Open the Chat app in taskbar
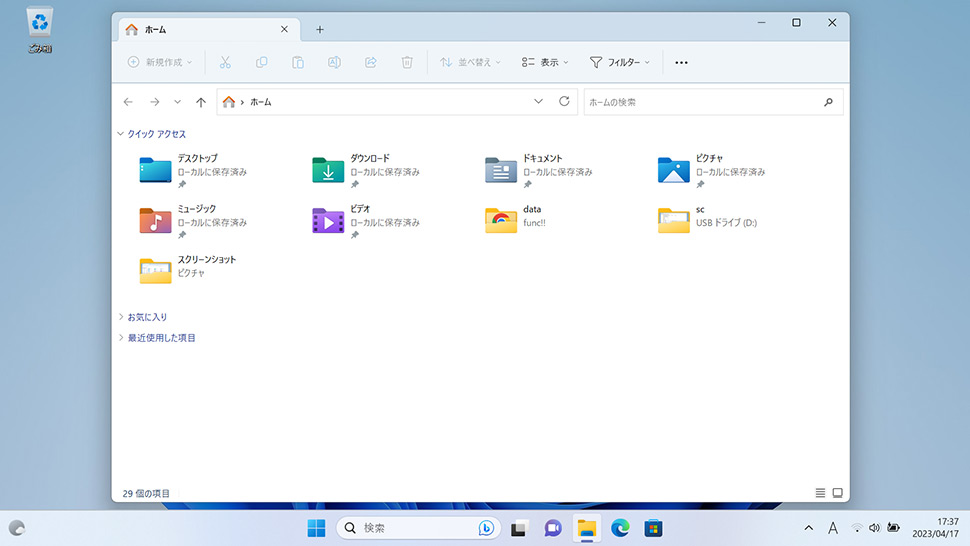The width and height of the screenshot is (970, 546). coord(552,528)
